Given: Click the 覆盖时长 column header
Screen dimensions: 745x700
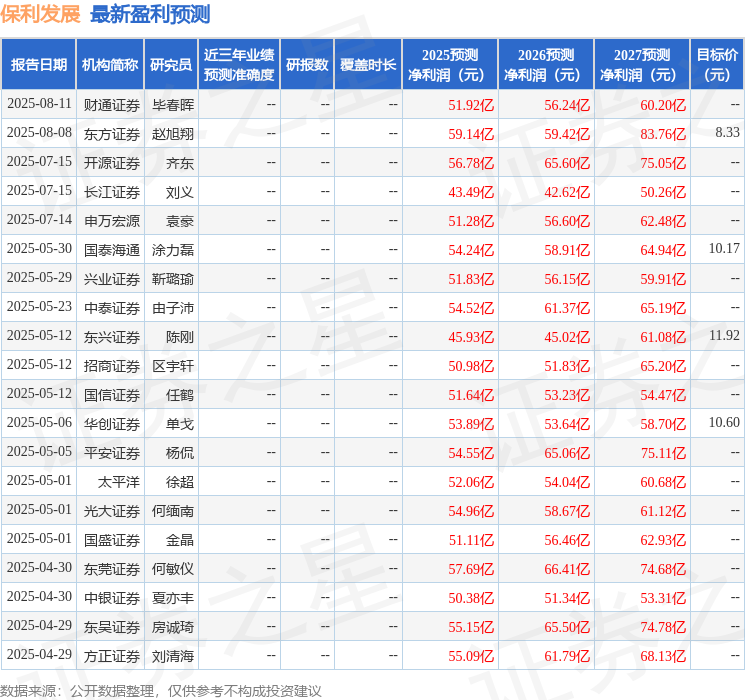Looking at the screenshot, I should point(368,65).
